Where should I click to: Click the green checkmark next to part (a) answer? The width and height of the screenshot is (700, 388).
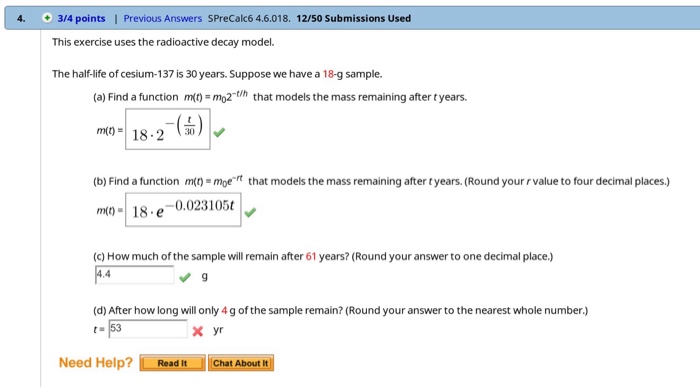click(x=219, y=132)
